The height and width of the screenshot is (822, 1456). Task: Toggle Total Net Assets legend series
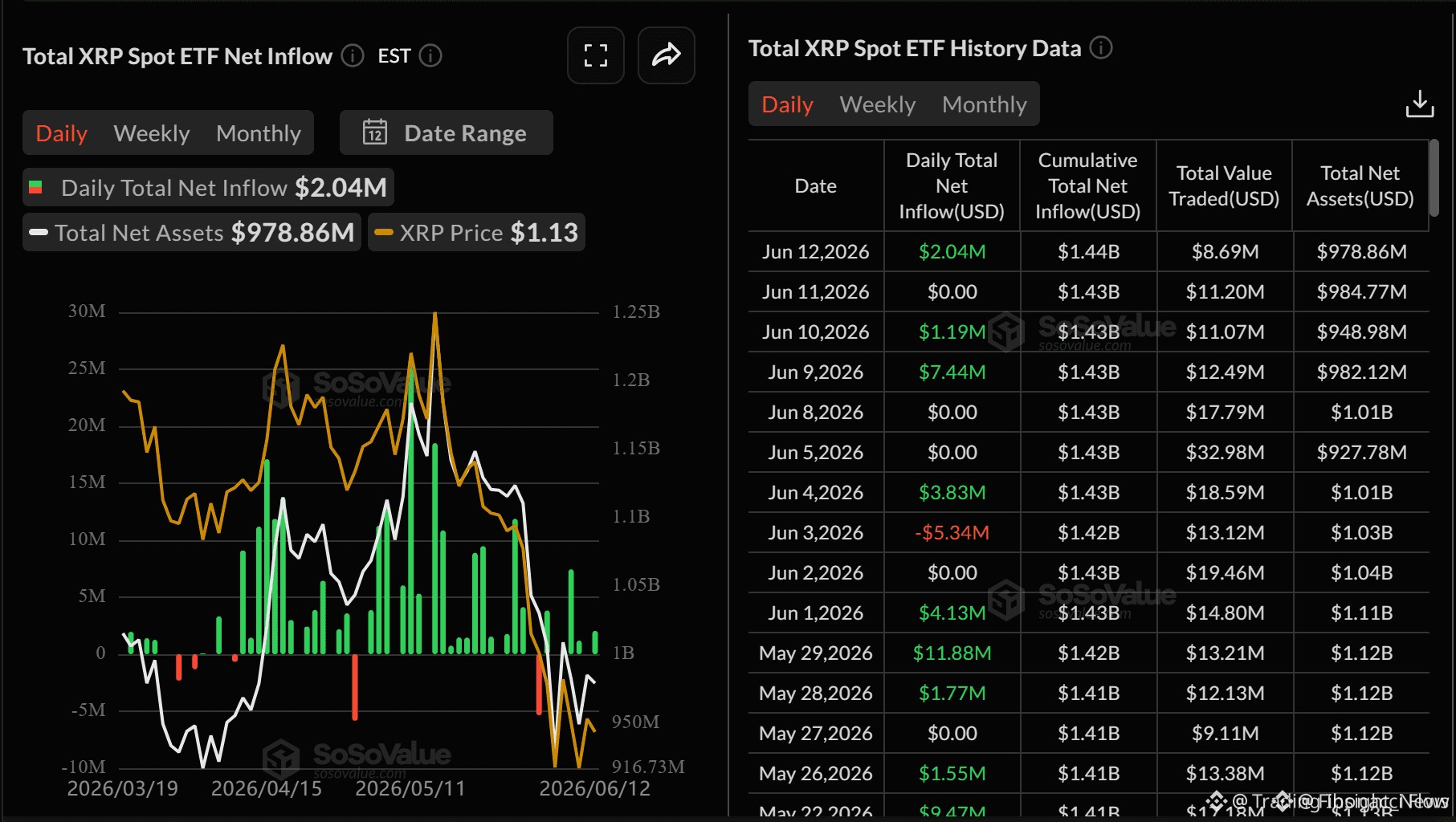(x=192, y=233)
